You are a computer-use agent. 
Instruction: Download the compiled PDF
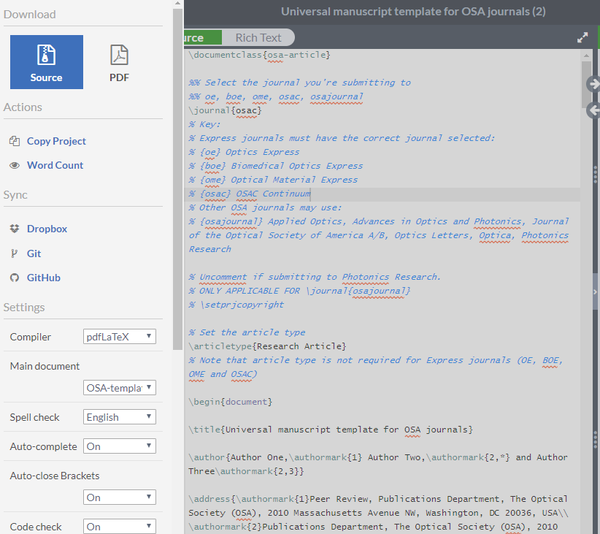(x=119, y=62)
